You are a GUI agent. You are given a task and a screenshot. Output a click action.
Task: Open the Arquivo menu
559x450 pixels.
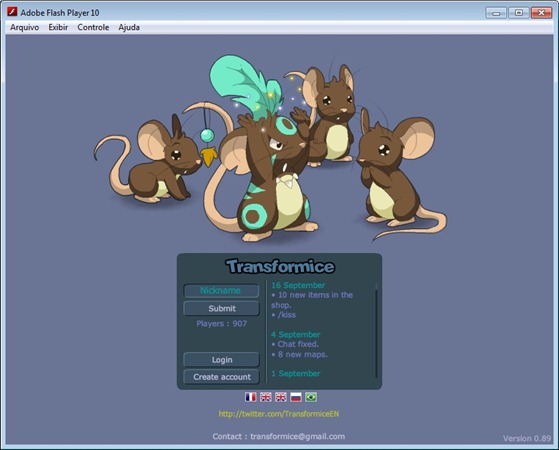coord(24,27)
